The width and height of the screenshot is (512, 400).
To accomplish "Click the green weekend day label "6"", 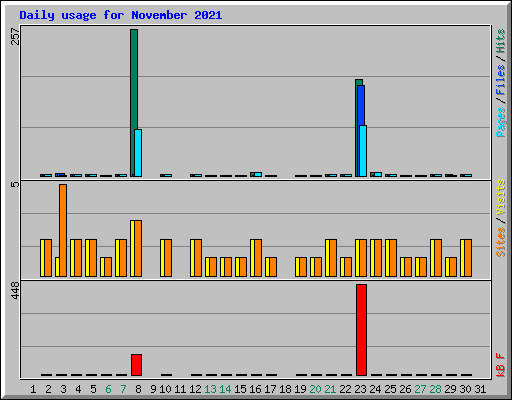I will coord(108,389).
